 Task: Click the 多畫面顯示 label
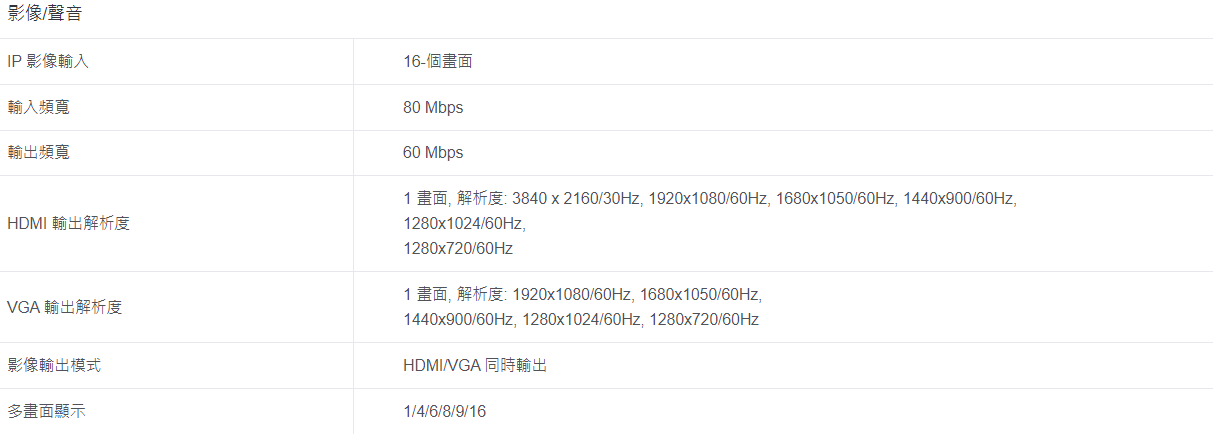click(x=46, y=411)
